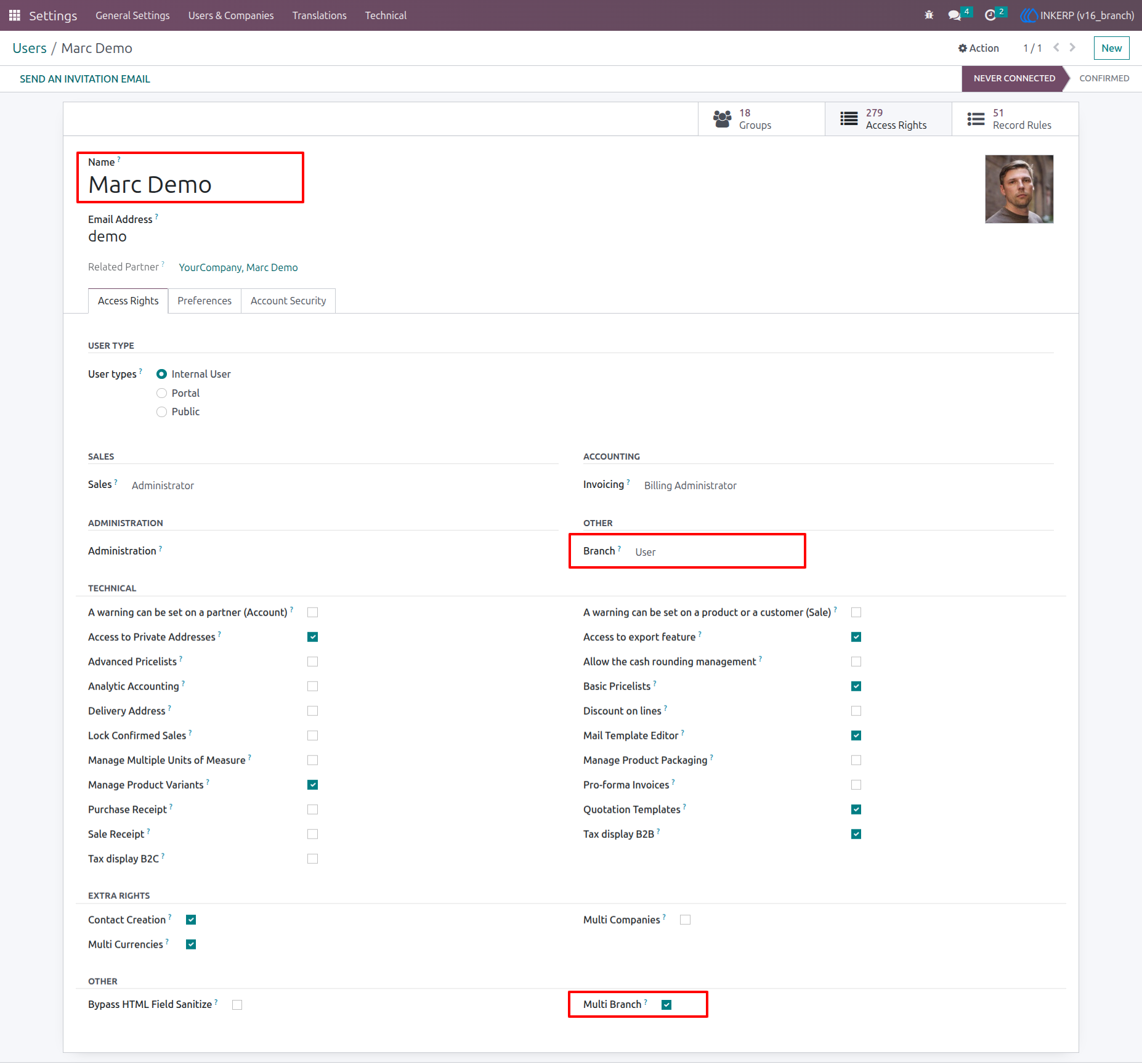
Task: Open the apps grid menu icon
Action: (15, 15)
